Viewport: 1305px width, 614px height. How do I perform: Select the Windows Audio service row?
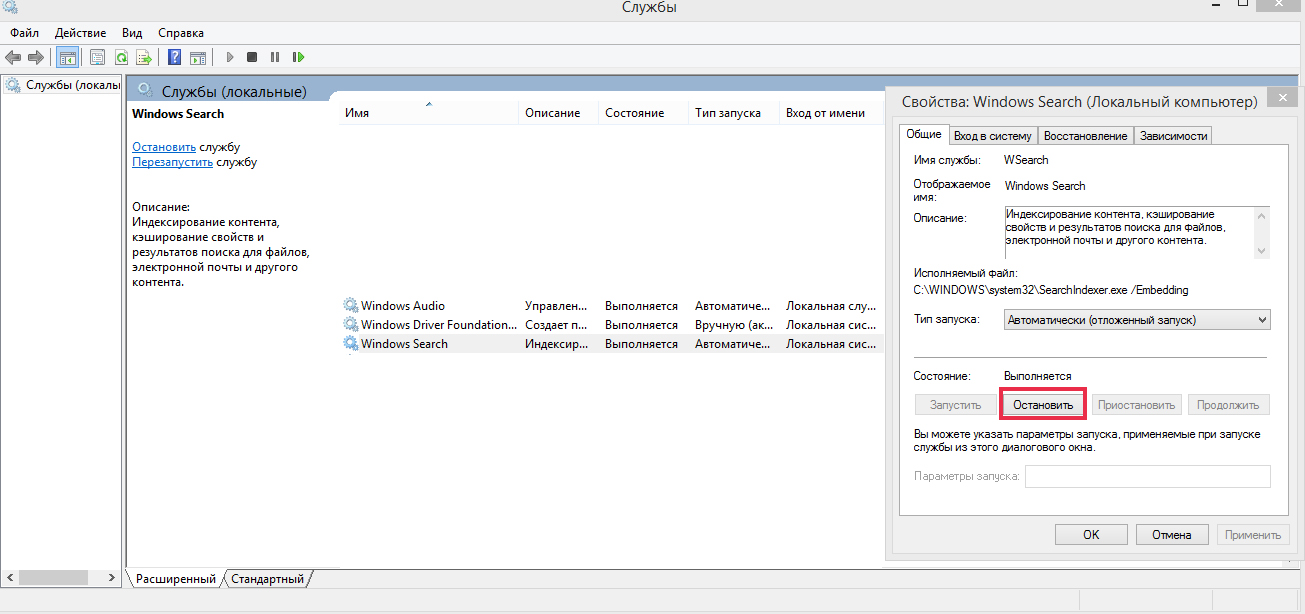click(x=611, y=306)
